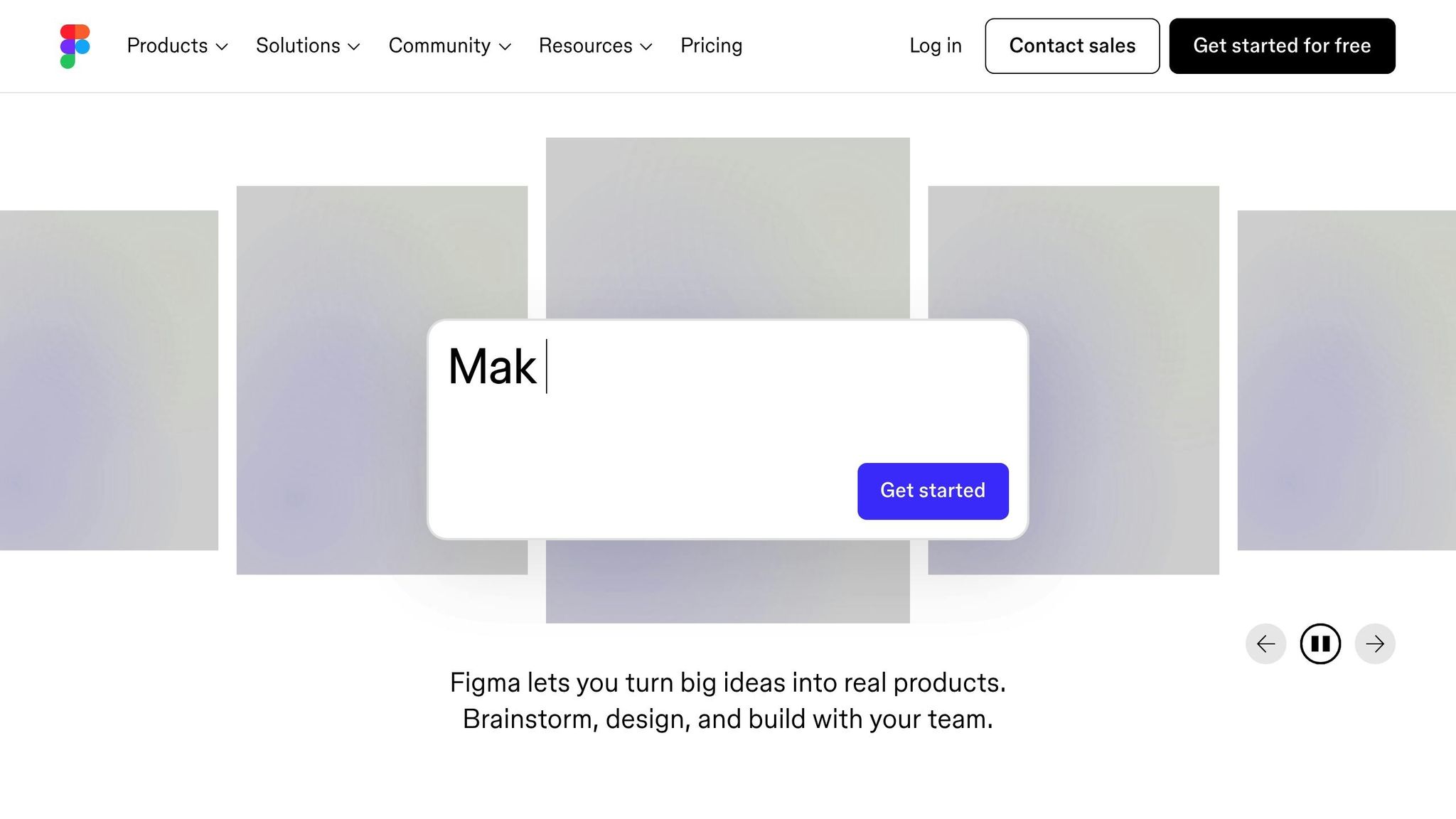
Task: Open the Pricing page
Action: tap(711, 46)
